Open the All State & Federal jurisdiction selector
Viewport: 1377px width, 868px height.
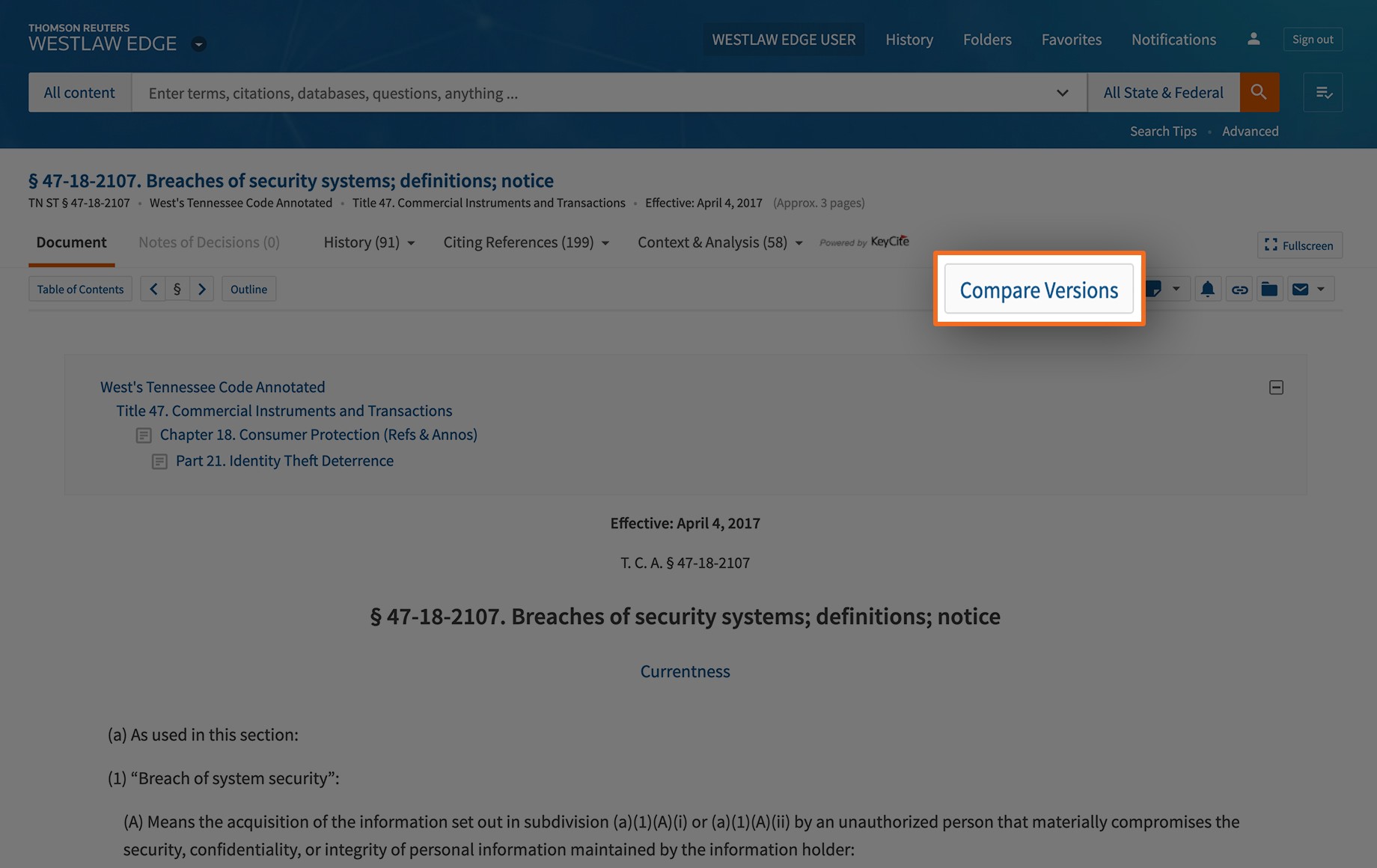1163,92
